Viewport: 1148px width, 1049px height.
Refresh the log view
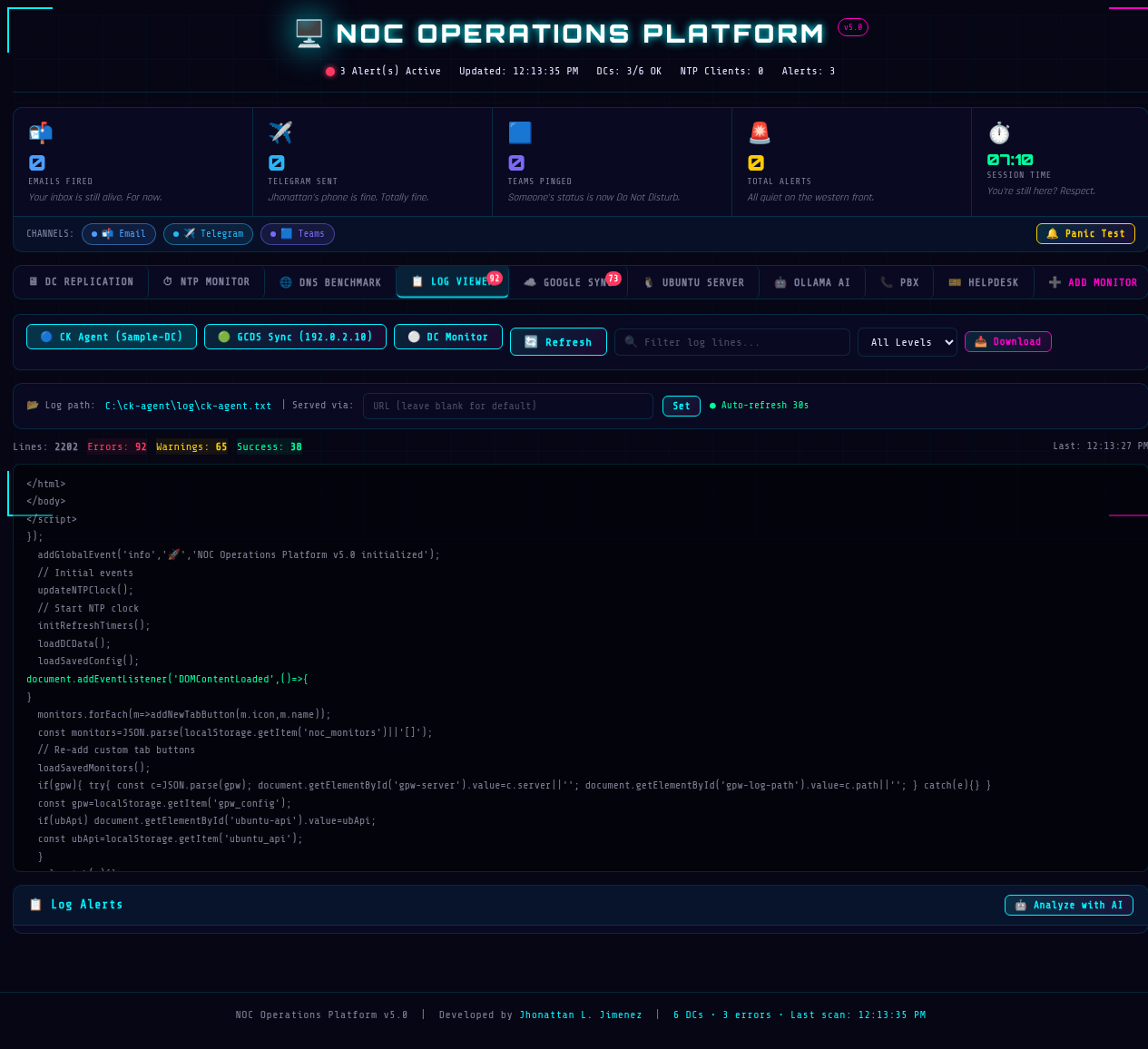point(558,342)
